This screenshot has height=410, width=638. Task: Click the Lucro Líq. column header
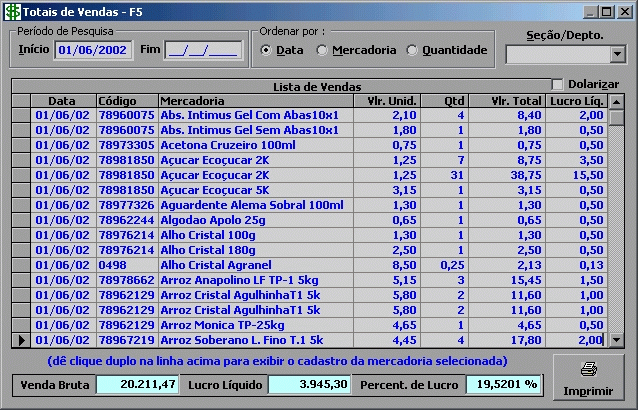click(577, 101)
